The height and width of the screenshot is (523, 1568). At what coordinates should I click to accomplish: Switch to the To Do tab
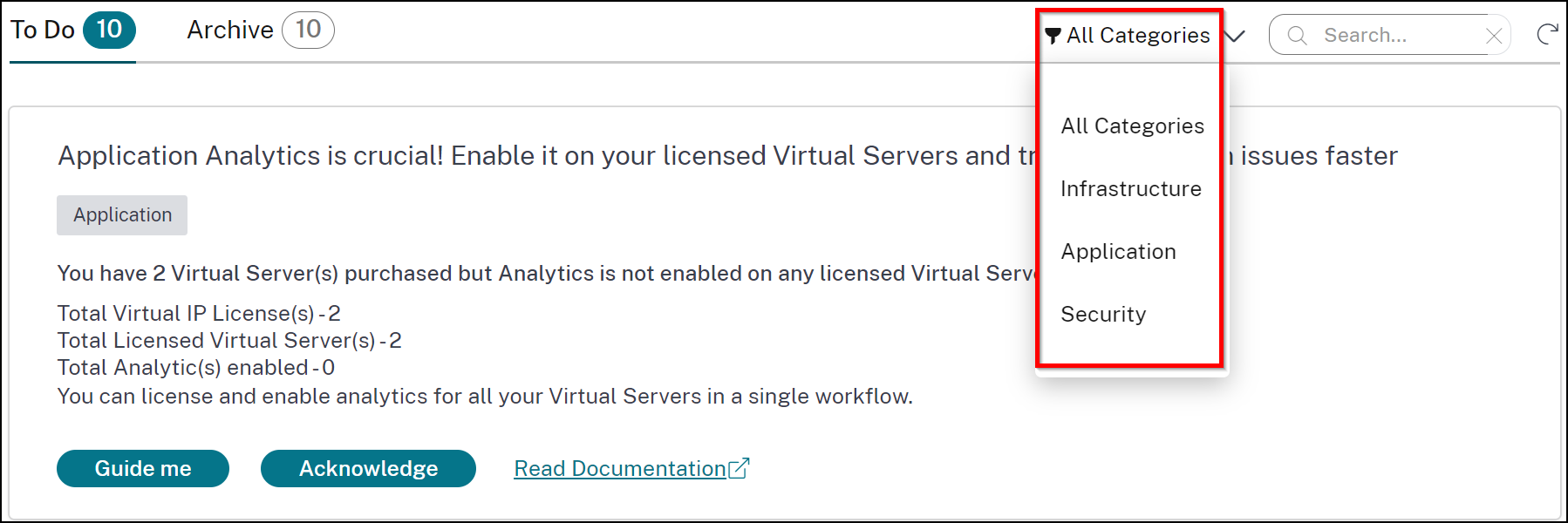tap(72, 31)
